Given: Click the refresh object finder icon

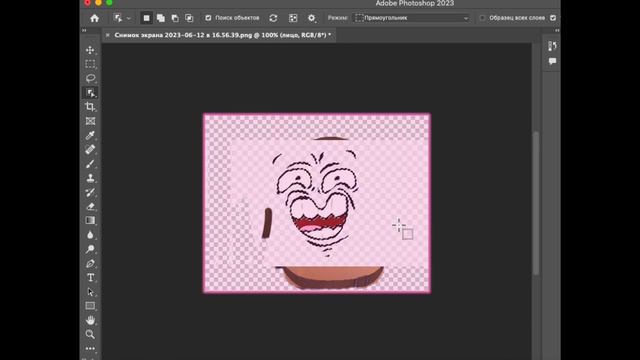Looking at the screenshot, I should pos(273,18).
